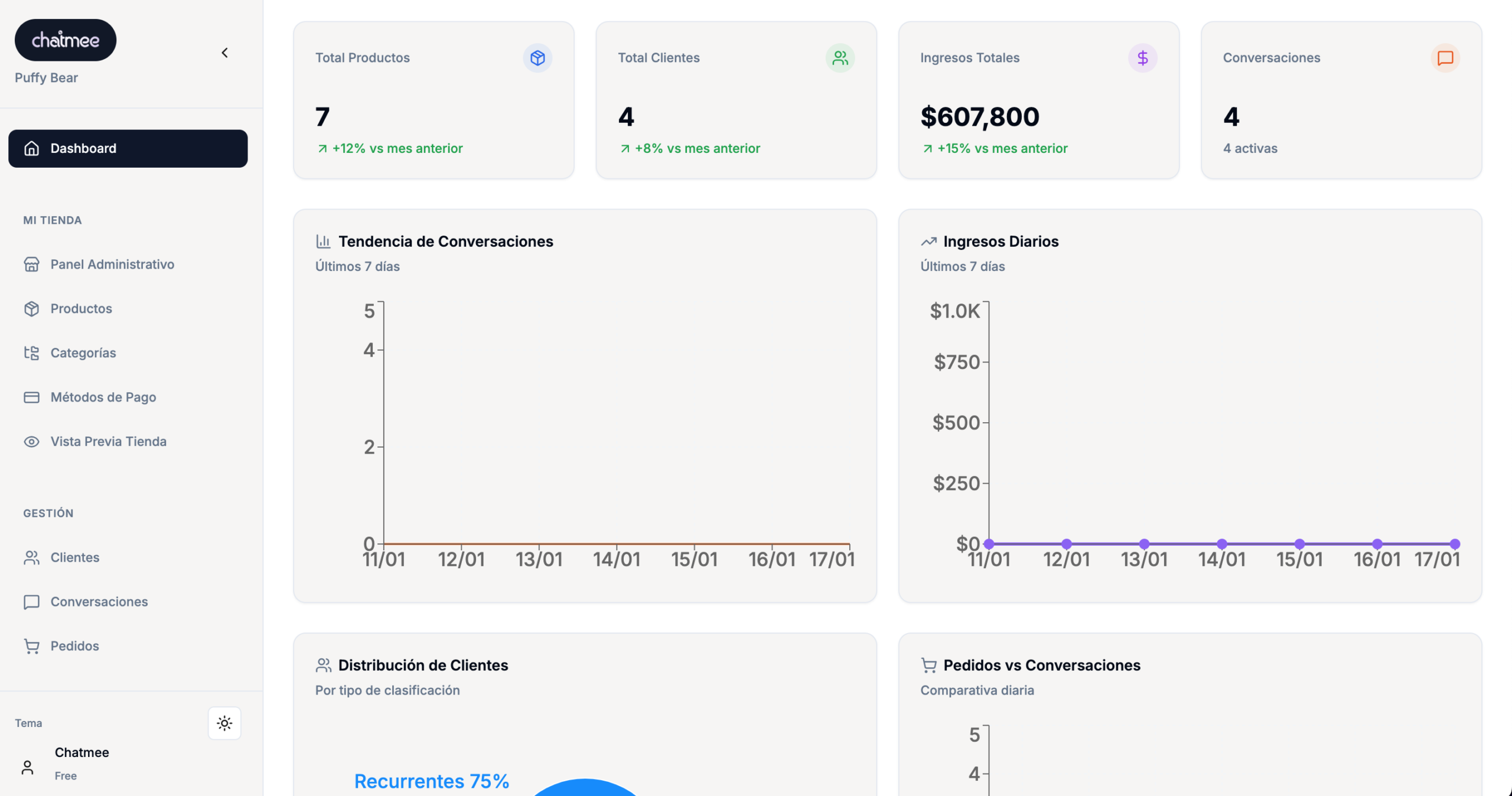The width and height of the screenshot is (1512, 796).
Task: Open Pedidos in the Gestión section
Action: click(x=74, y=646)
